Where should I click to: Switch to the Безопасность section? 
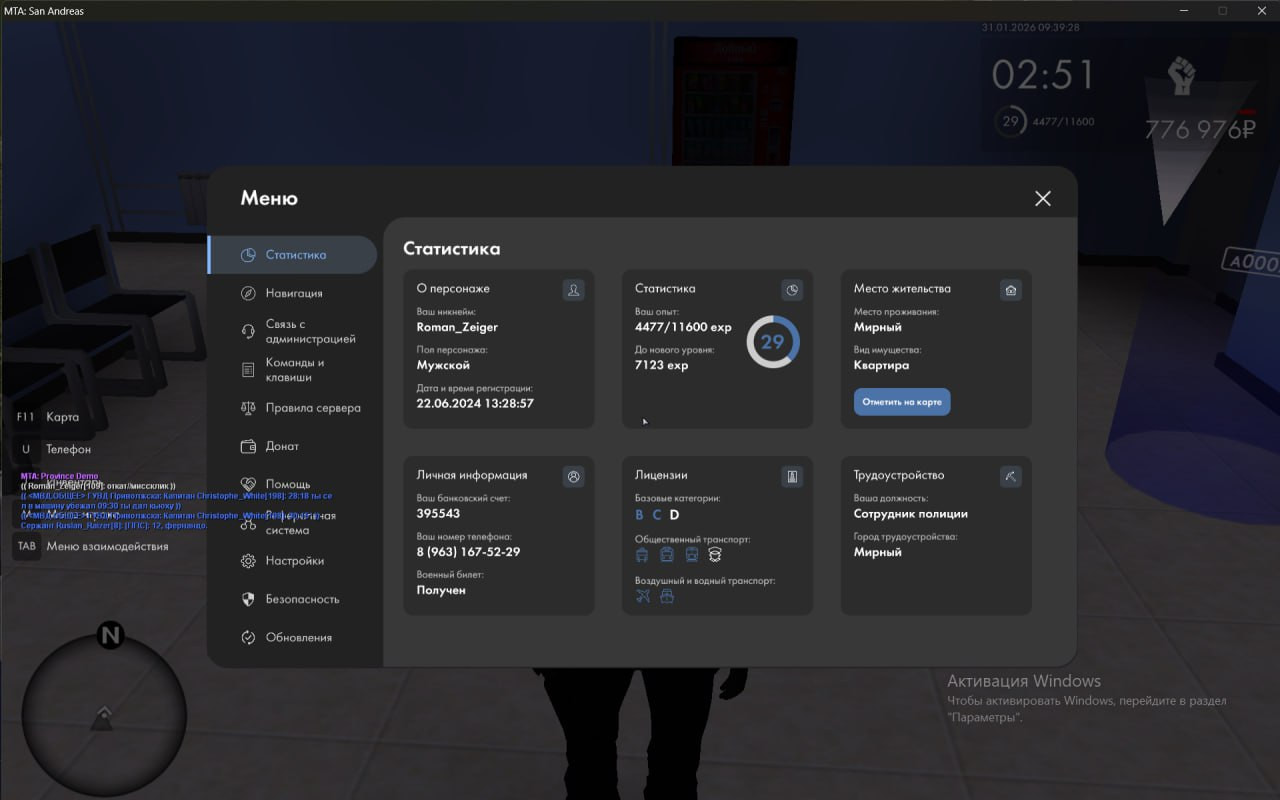click(x=302, y=599)
